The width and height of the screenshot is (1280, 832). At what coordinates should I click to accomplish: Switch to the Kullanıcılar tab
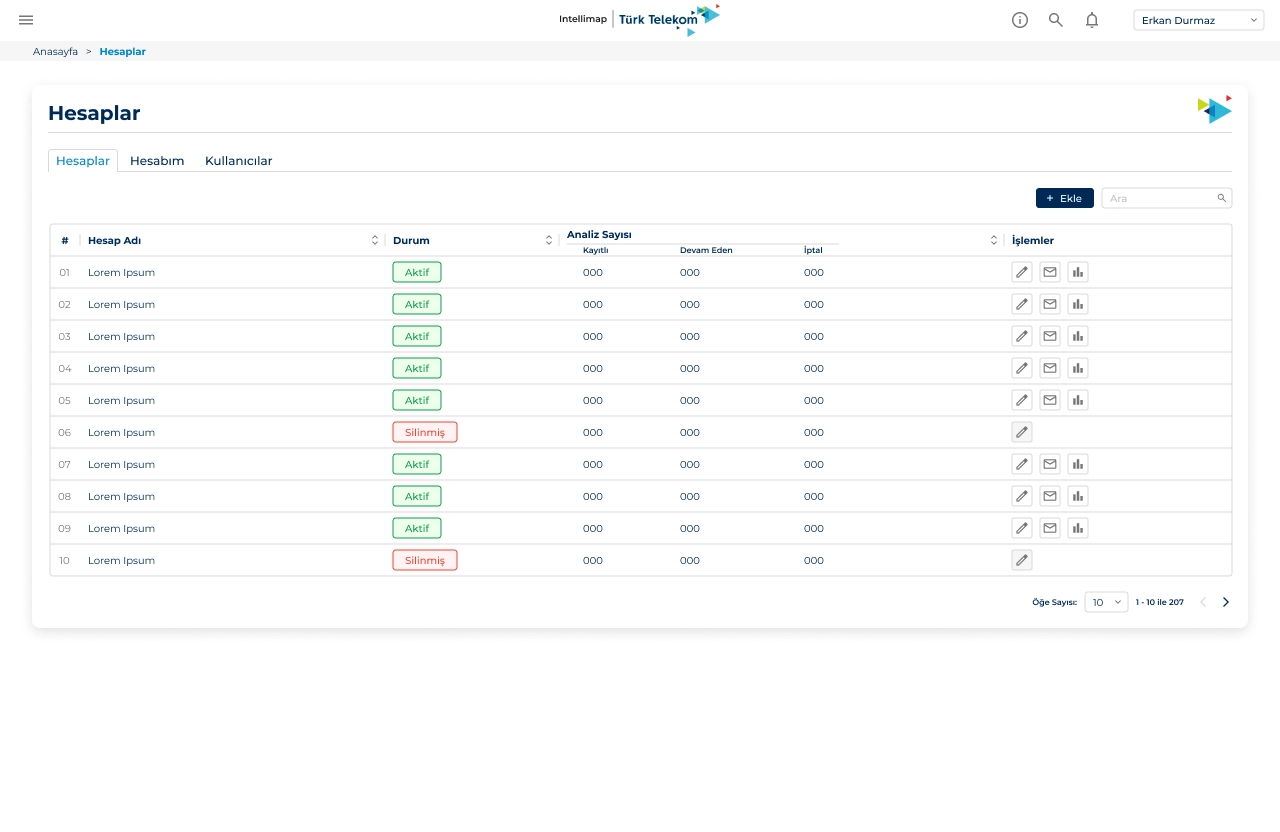(238, 160)
